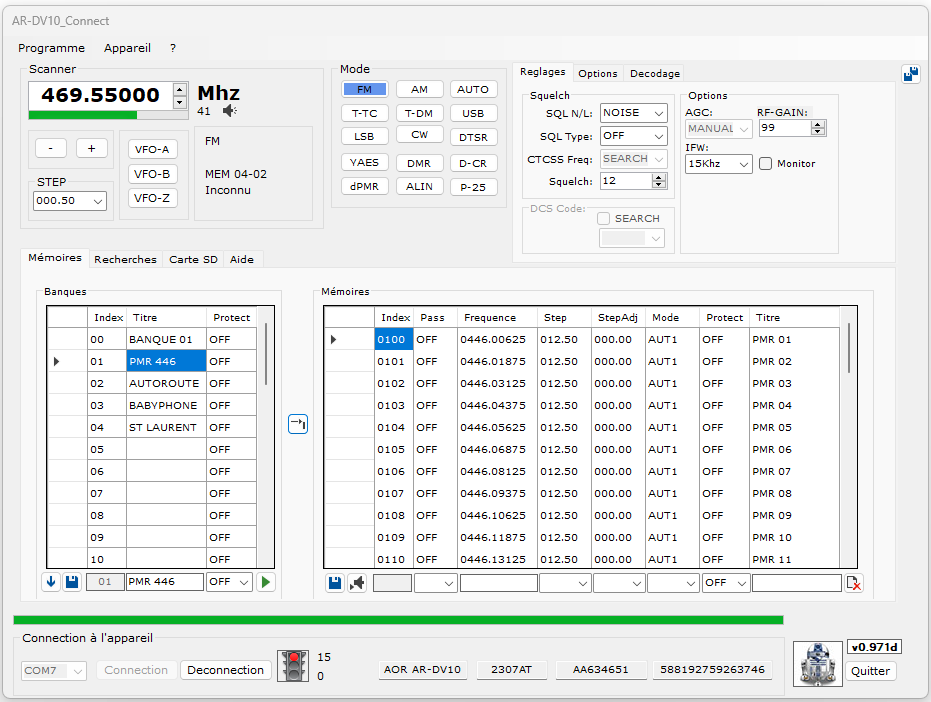Image resolution: width=931 pixels, height=702 pixels.
Task: Click the Mémoires table vertical scrollbar
Action: tap(849, 347)
